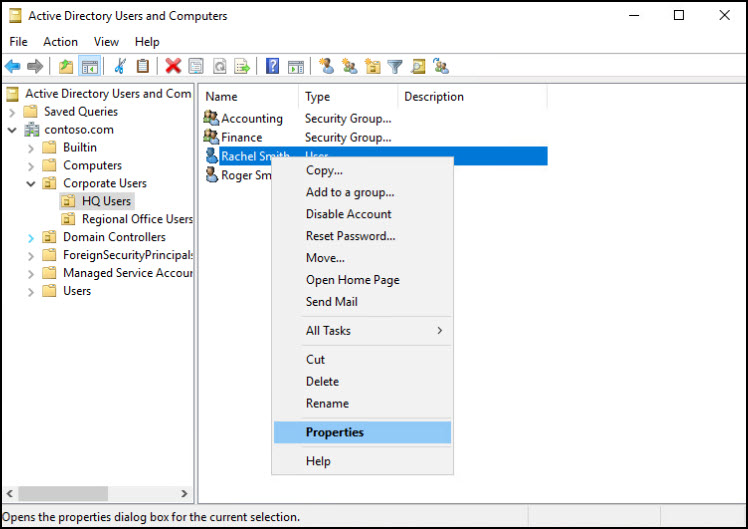Collapse the contoso.com domain node
The image size is (748, 529).
pos(12,130)
